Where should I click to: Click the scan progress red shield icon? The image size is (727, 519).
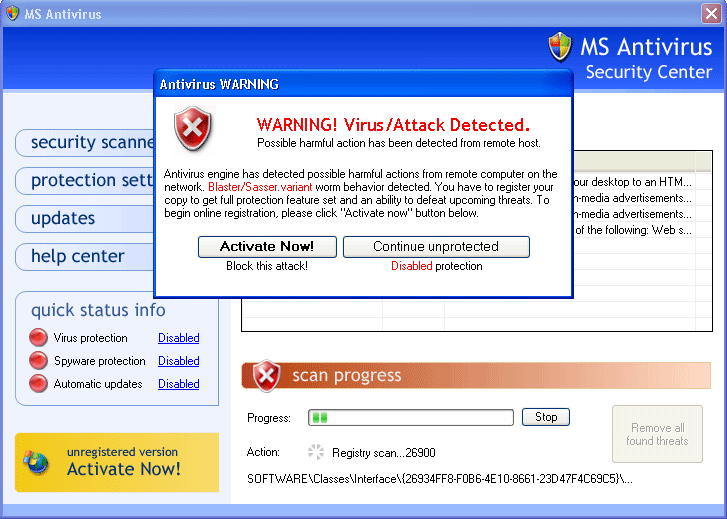point(266,376)
